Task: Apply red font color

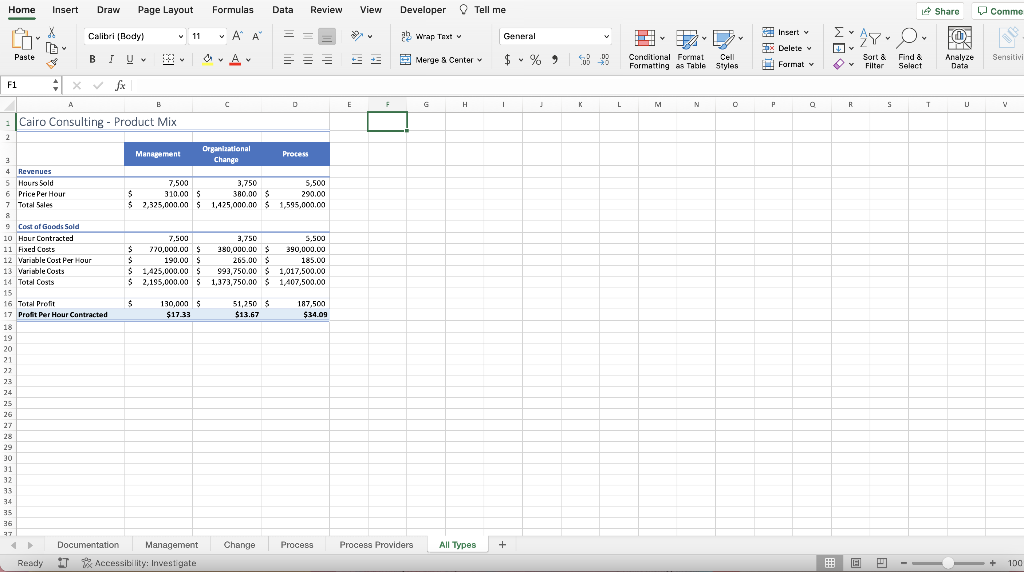Action: [x=235, y=59]
